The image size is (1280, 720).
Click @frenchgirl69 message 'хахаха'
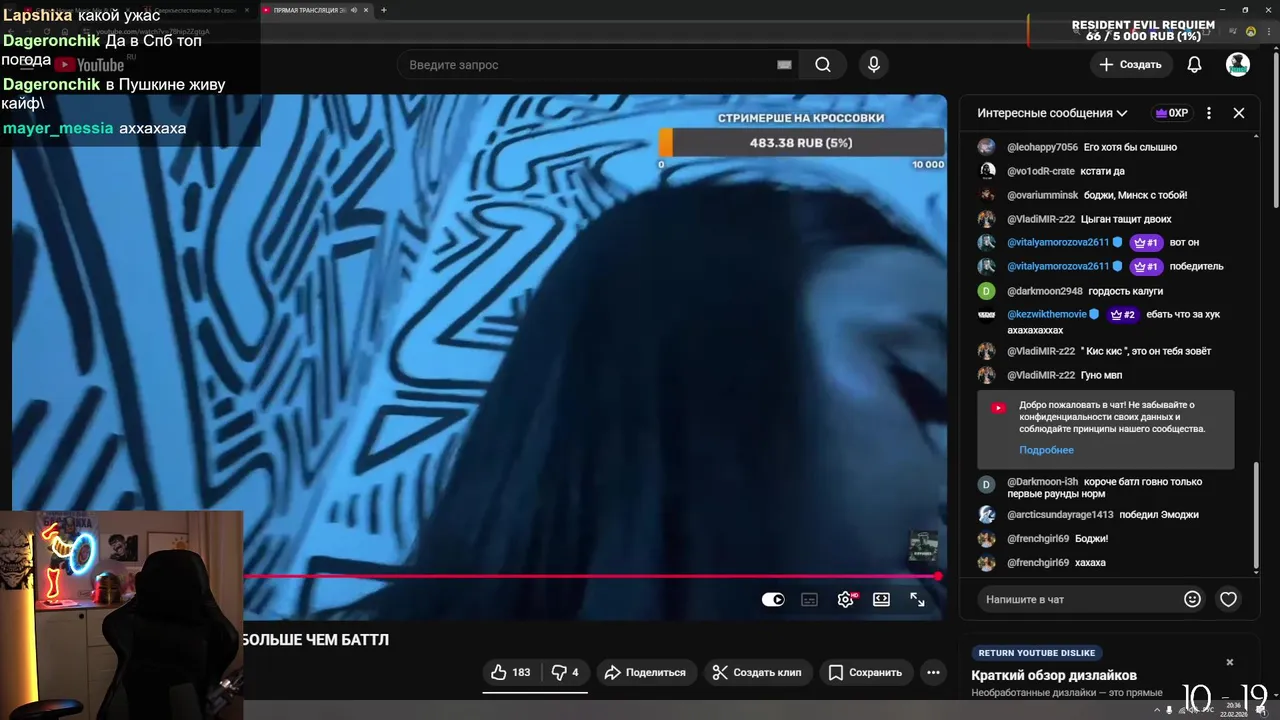click(1090, 563)
